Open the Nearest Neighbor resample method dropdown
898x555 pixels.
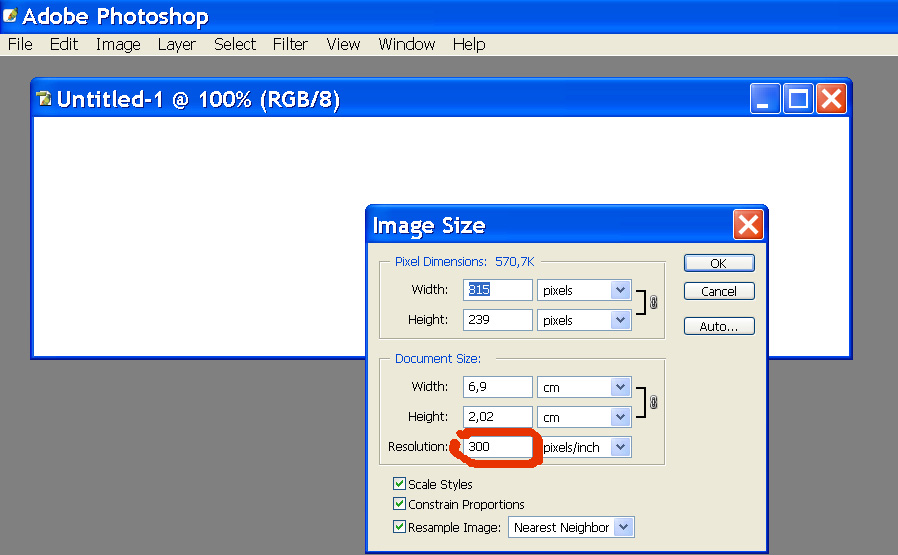(x=571, y=527)
